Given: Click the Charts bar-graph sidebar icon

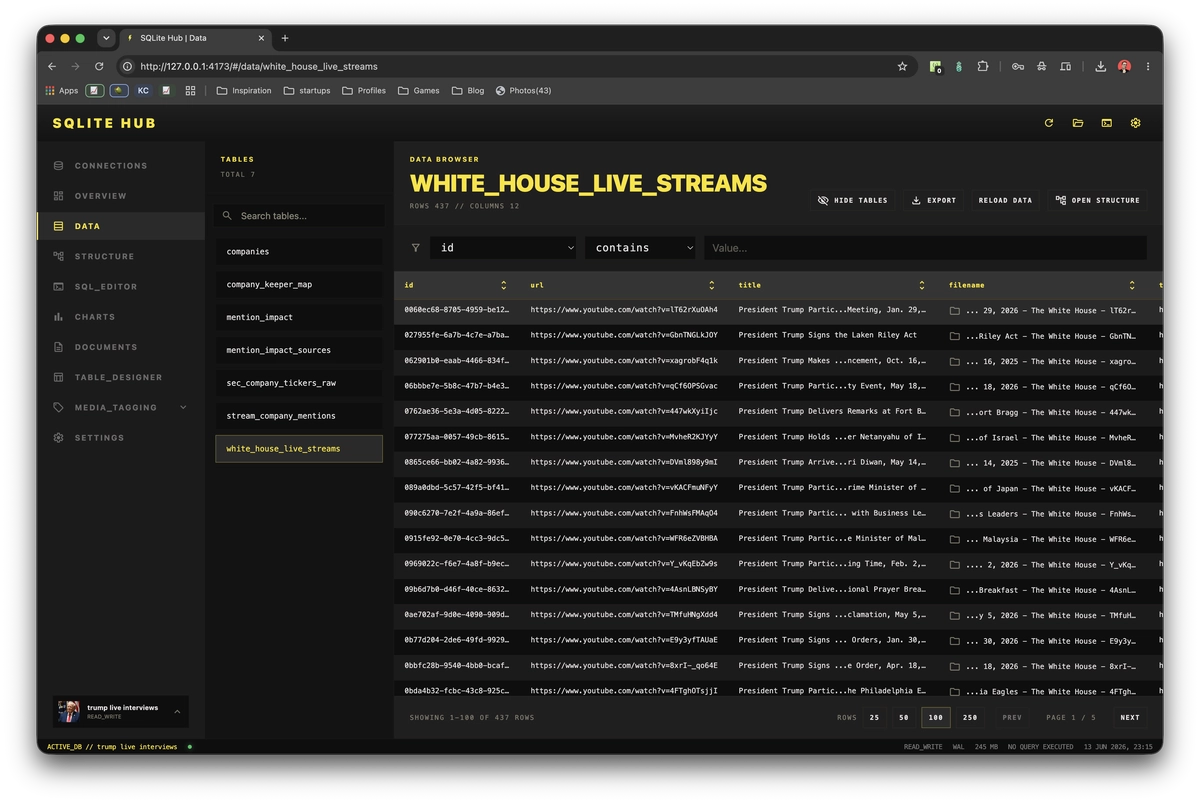Looking at the screenshot, I should [58, 317].
